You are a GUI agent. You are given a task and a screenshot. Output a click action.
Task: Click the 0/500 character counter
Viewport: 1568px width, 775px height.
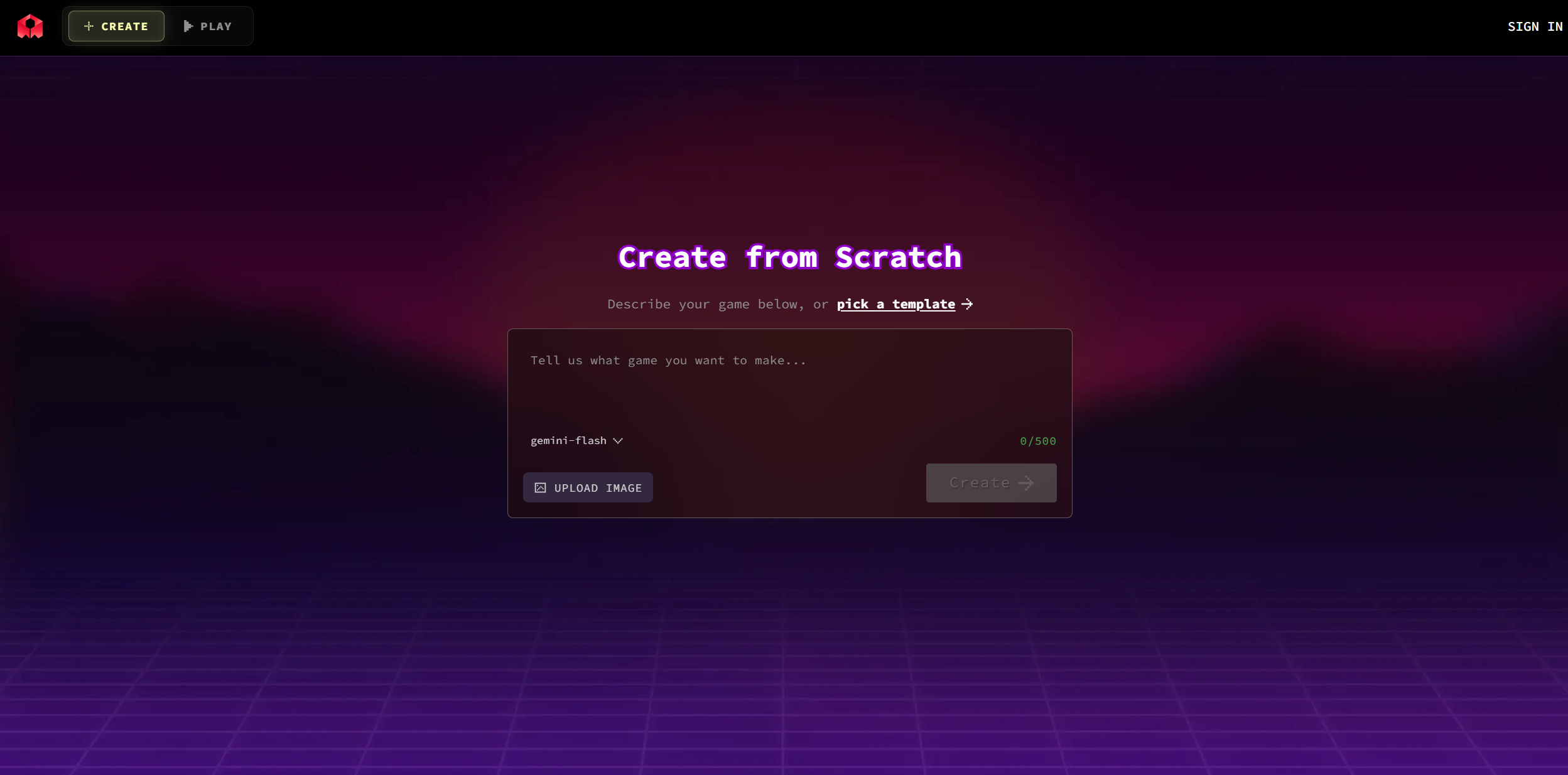pyautogui.click(x=1038, y=441)
